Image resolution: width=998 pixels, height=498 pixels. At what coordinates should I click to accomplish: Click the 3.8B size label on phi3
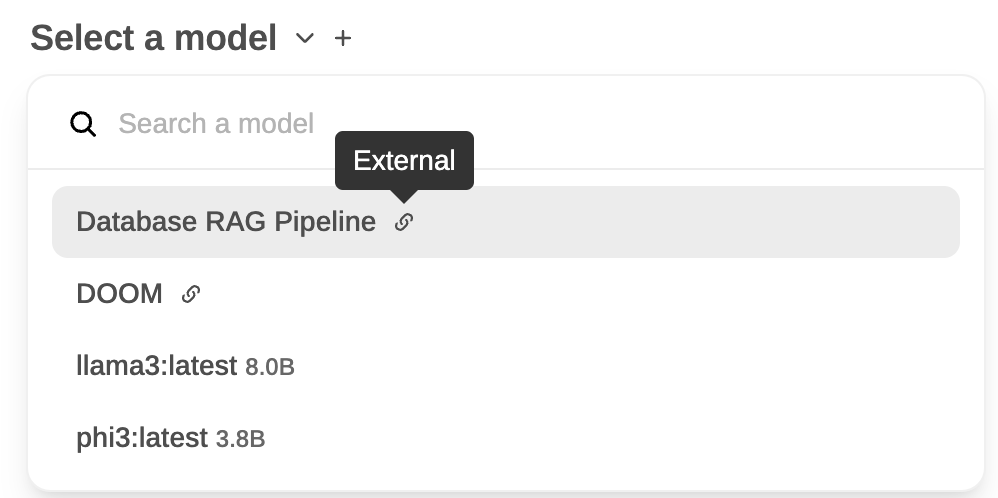click(240, 439)
